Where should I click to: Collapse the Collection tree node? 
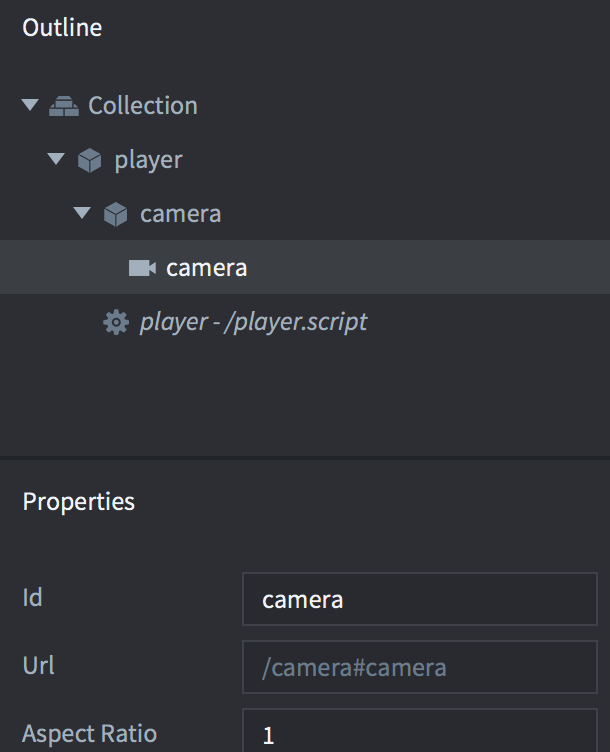coord(30,105)
